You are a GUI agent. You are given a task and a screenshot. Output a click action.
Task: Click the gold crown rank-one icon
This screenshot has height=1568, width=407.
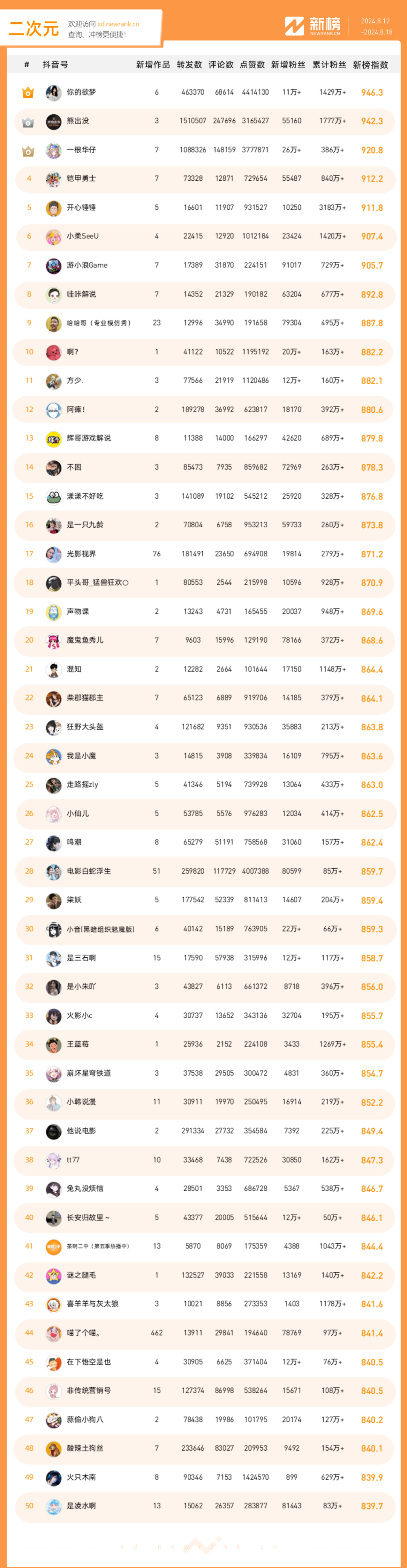pyautogui.click(x=28, y=92)
